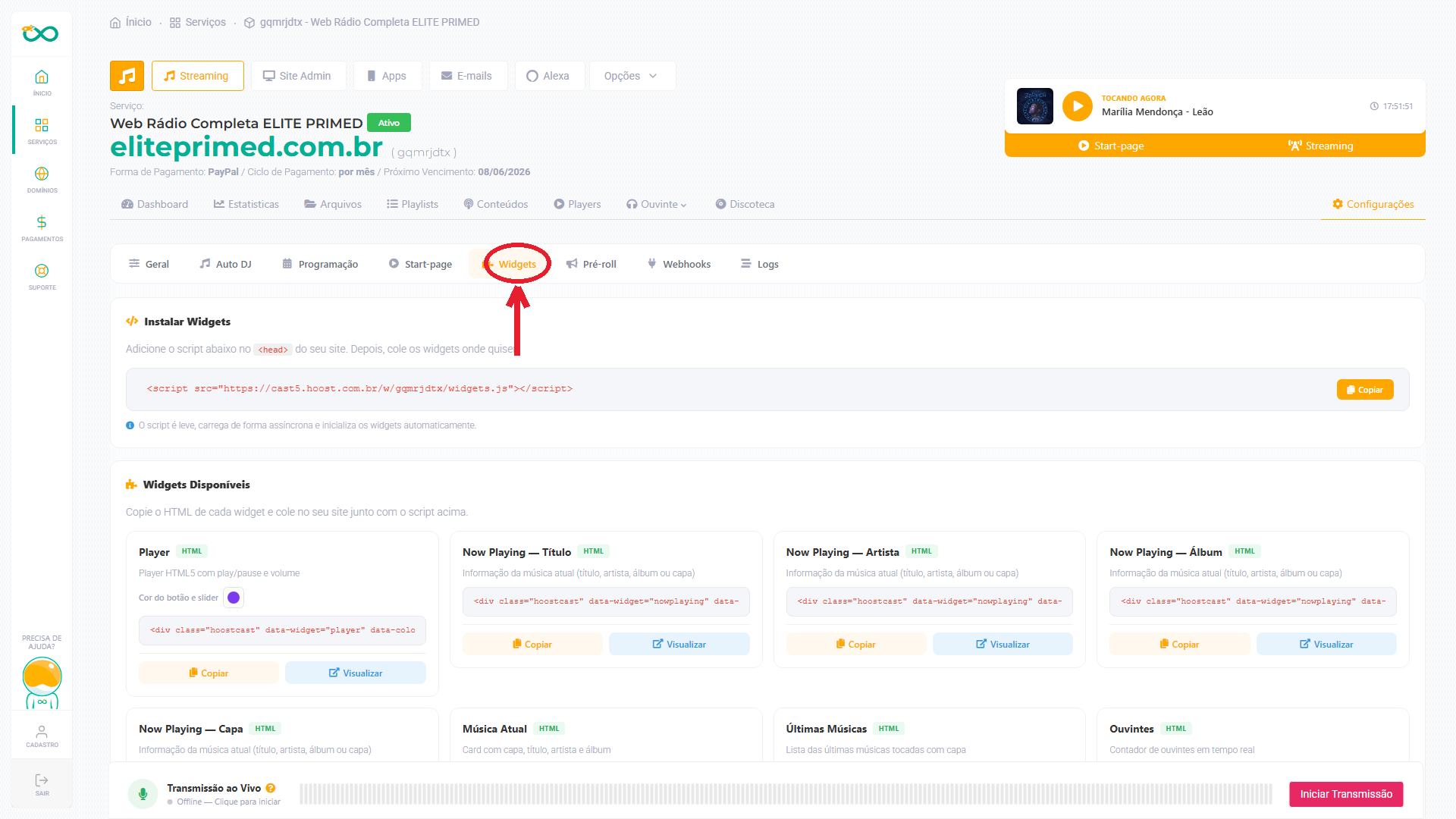Click the orange music note service icon

click(x=127, y=76)
